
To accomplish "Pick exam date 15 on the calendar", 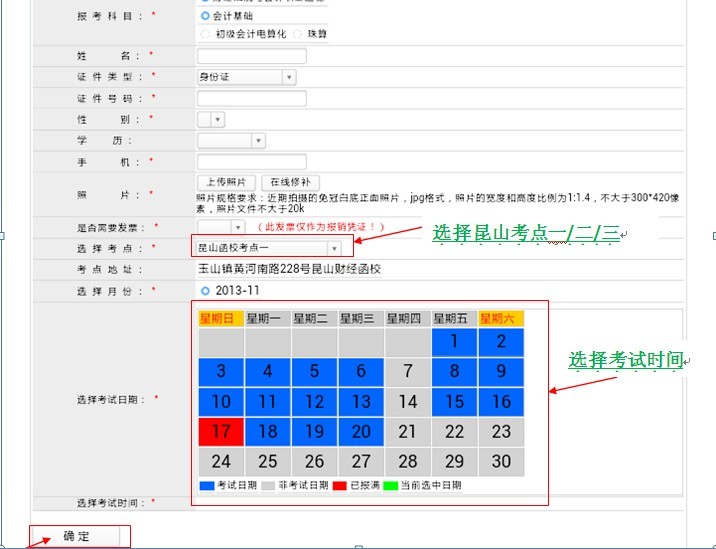I will point(454,401).
